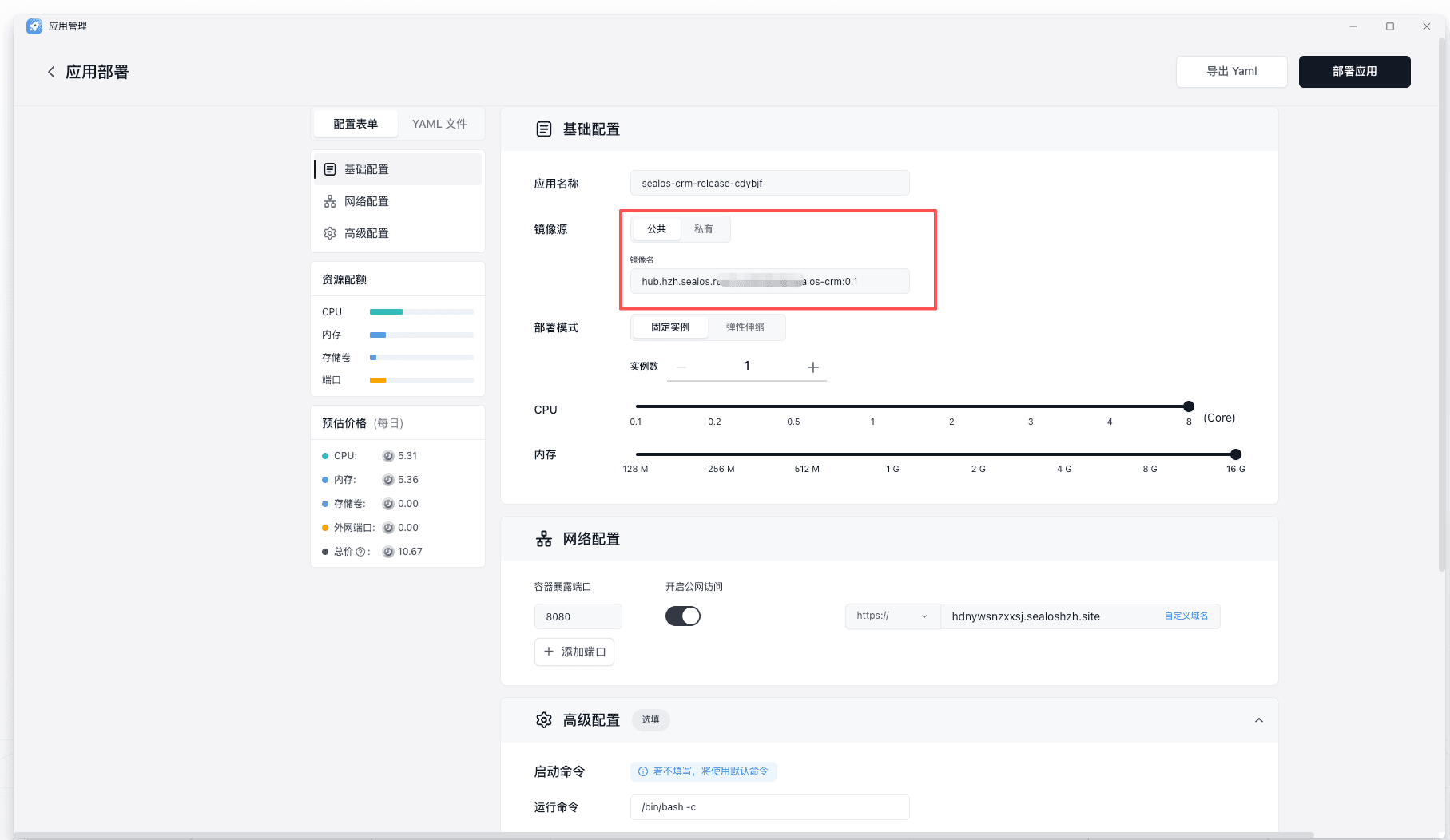Select 公共 image source option
The height and width of the screenshot is (840, 1450).
coord(657,229)
